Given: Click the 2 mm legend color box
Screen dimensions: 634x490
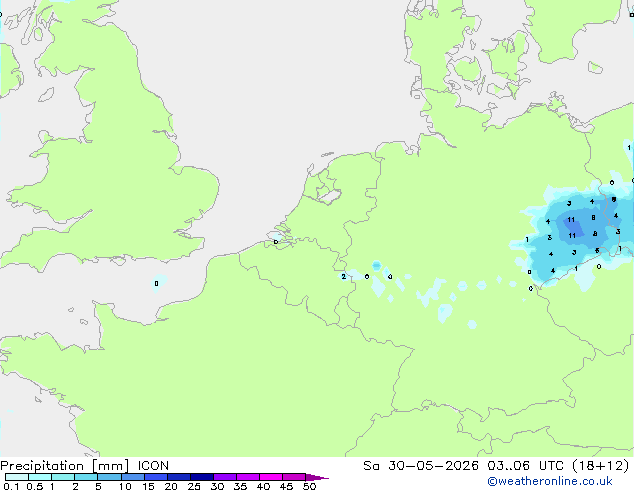Looking at the screenshot, I should [x=86, y=477].
